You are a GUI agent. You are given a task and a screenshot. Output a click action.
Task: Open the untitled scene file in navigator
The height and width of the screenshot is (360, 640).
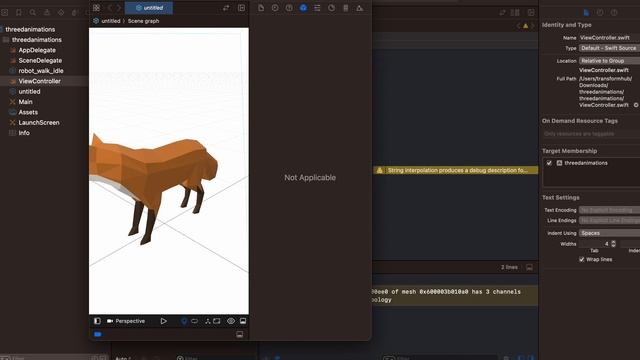29,91
